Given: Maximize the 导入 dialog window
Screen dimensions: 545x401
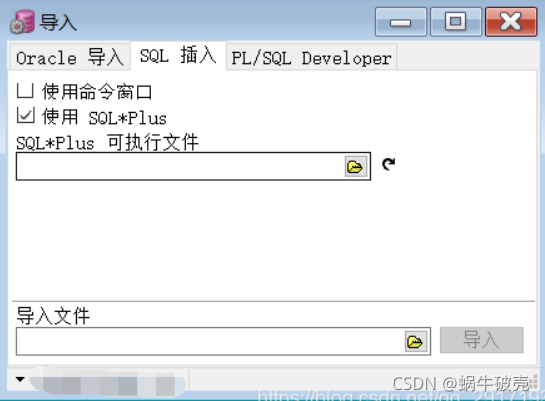Looking at the screenshot, I should coord(456,22).
